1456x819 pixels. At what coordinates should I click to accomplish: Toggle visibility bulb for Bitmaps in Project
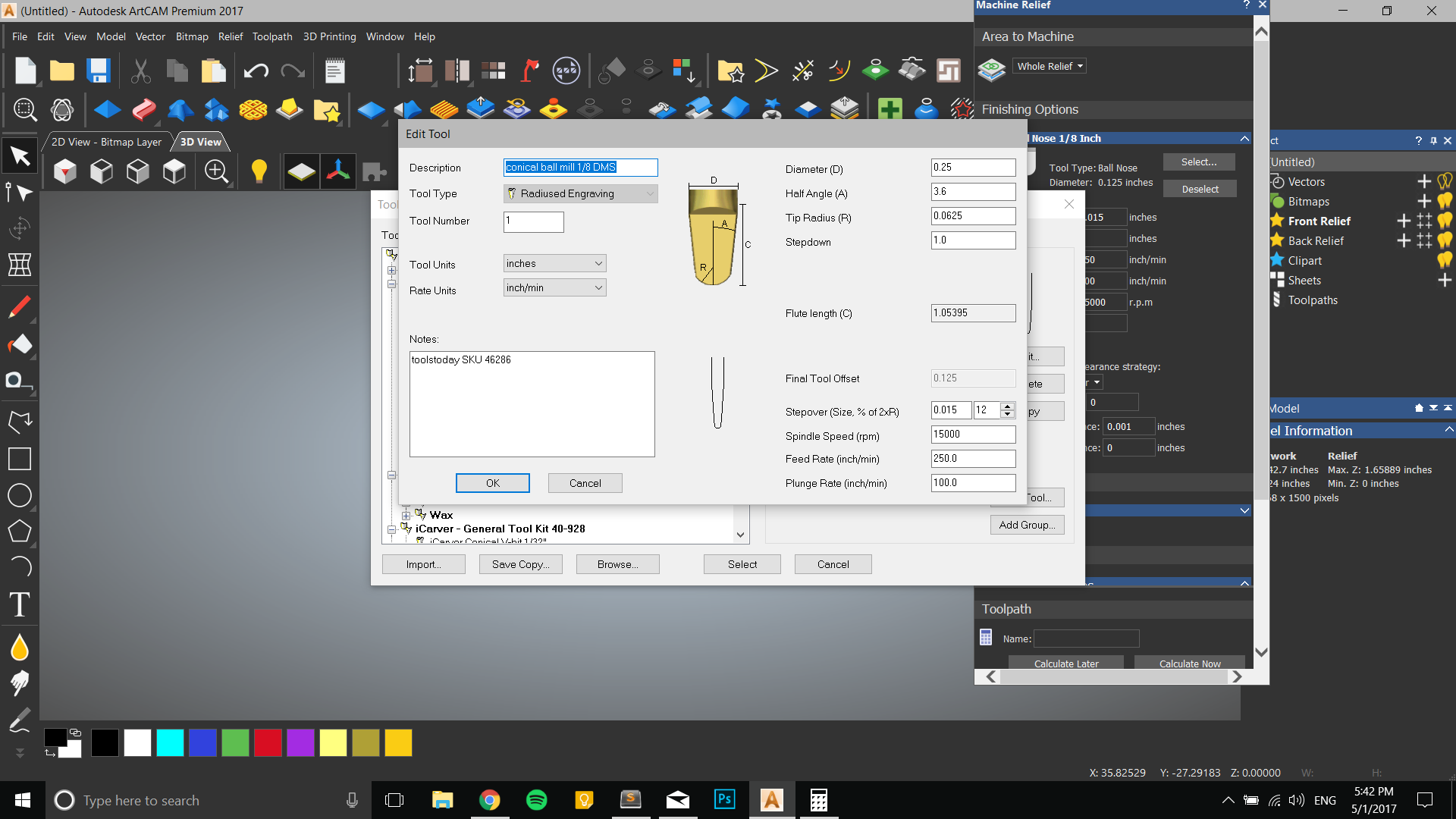[x=1445, y=201]
